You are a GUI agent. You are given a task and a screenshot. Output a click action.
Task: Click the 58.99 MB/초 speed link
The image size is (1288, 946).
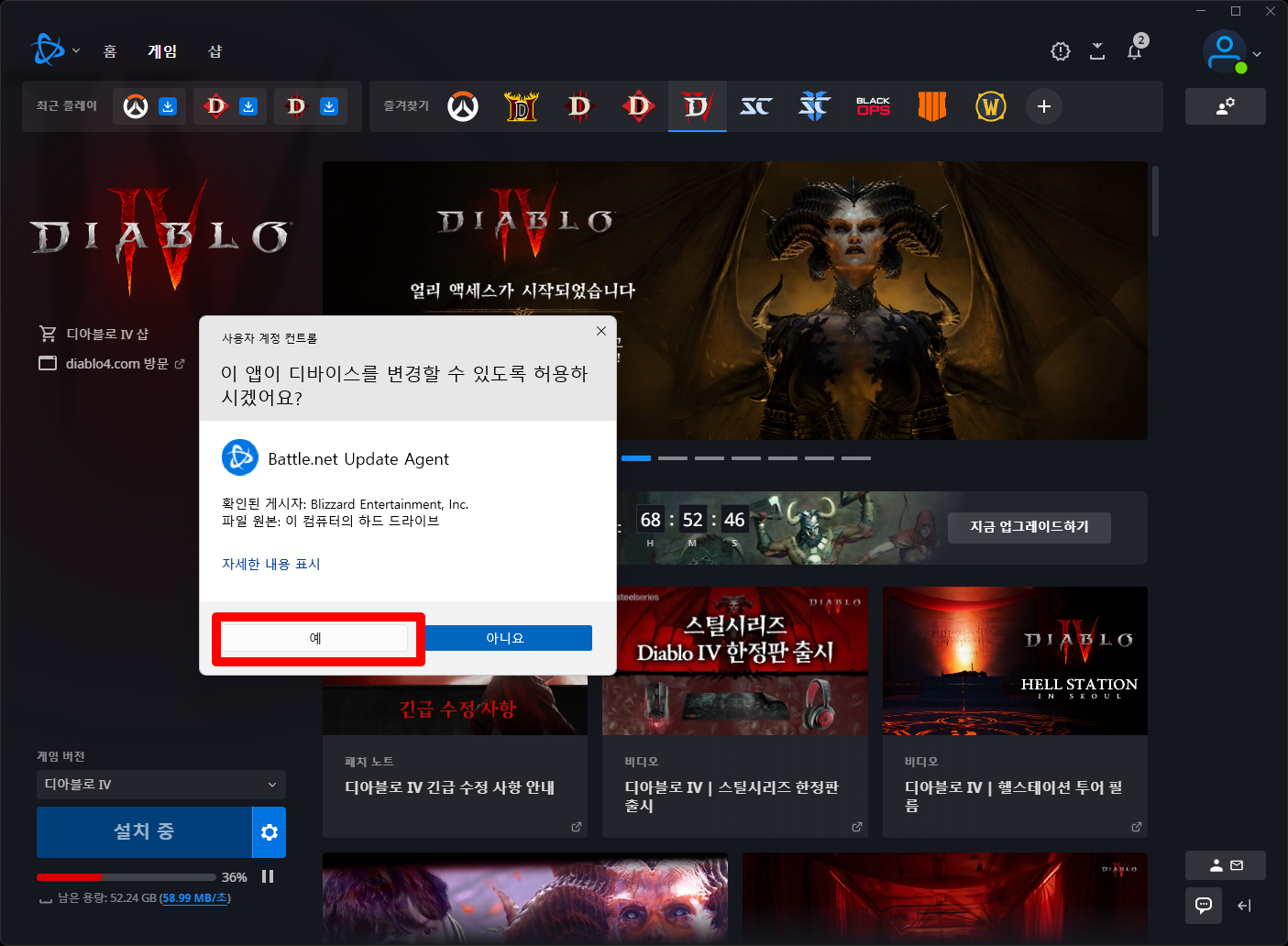pos(195,898)
